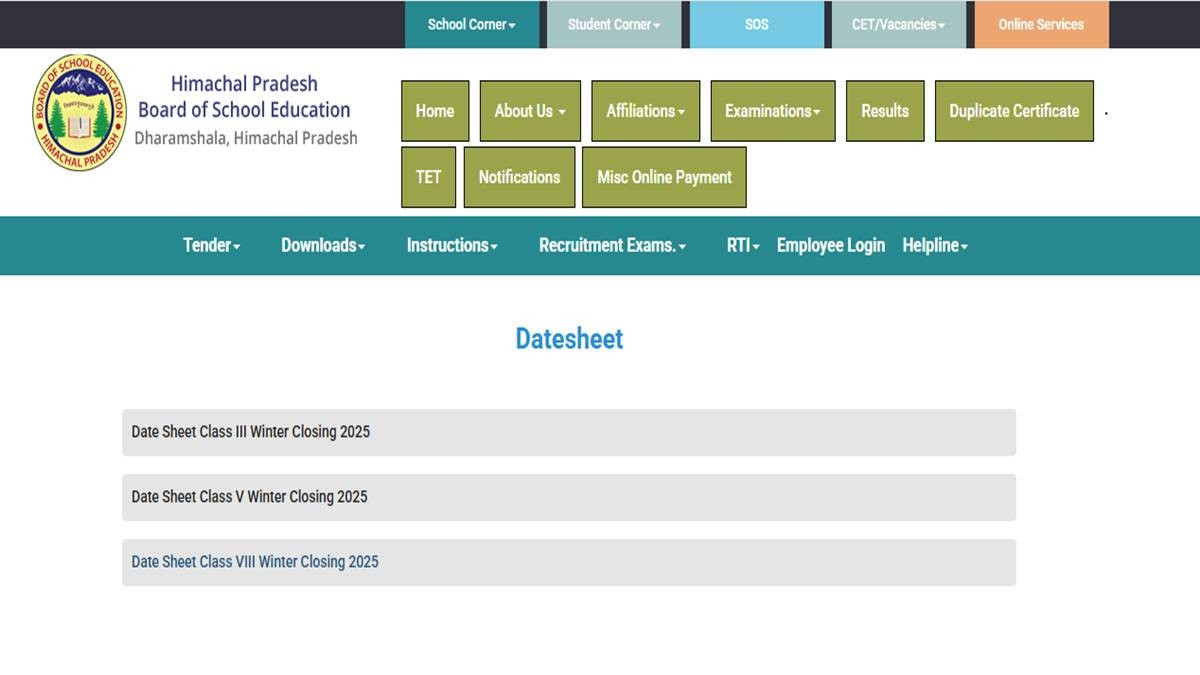Open the Downloads menu
Viewport: 1200px width, 675px height.
pyautogui.click(x=323, y=245)
